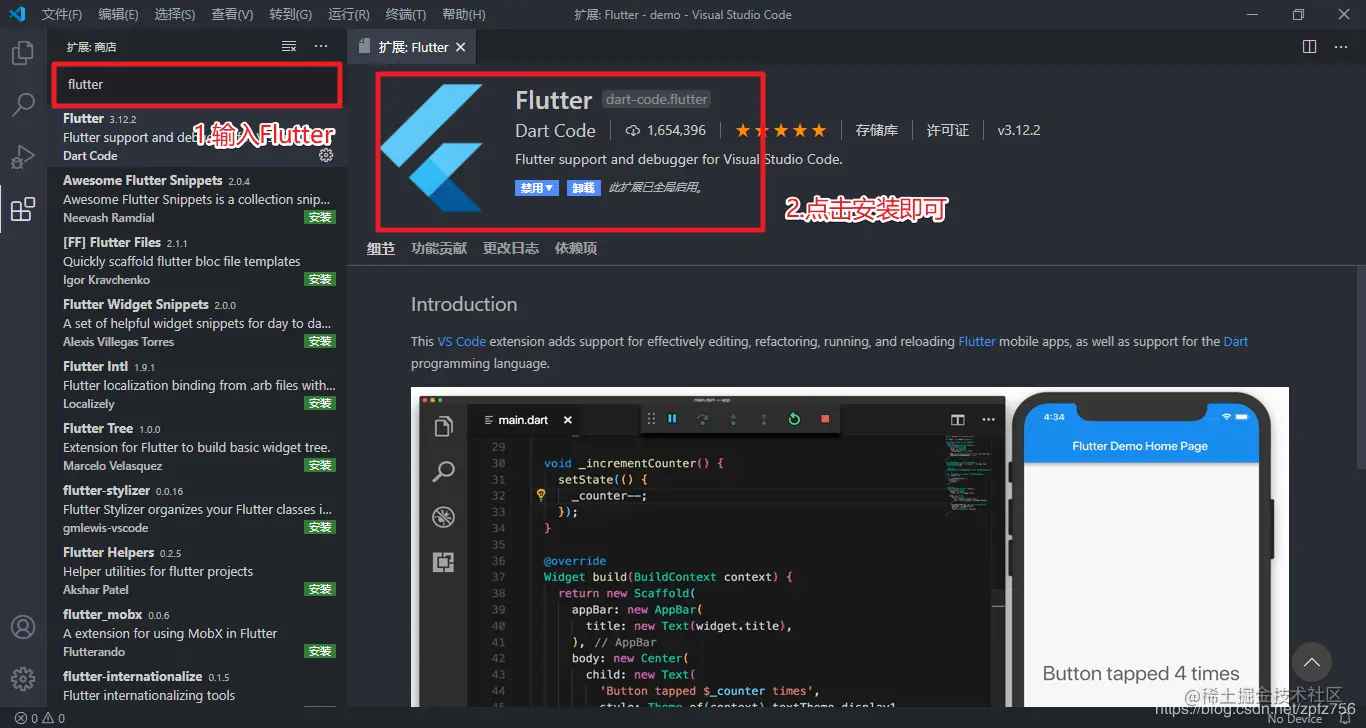Image resolution: width=1366 pixels, height=728 pixels.
Task: Install Flutter Helpers extension
Action: coord(320,589)
